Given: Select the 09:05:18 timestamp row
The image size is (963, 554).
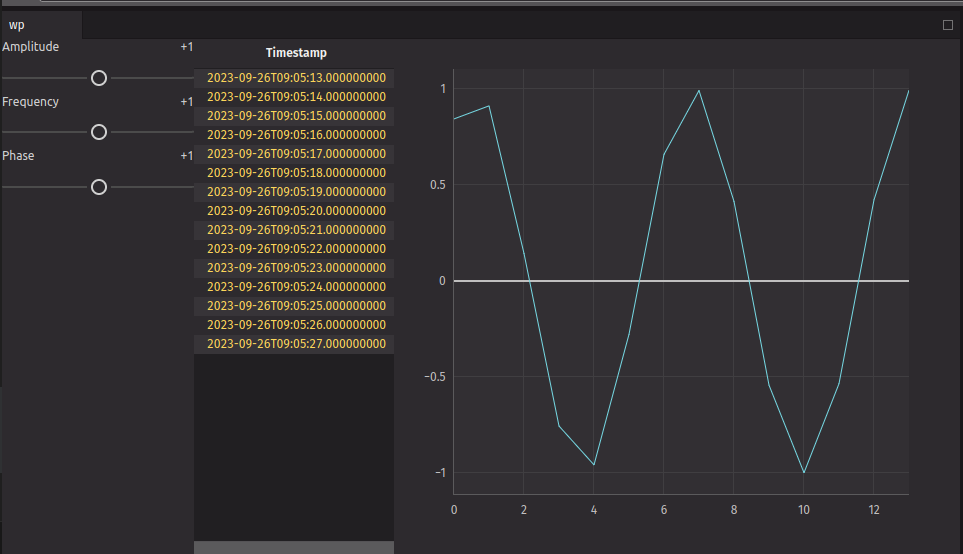Looking at the screenshot, I should coord(296,173).
